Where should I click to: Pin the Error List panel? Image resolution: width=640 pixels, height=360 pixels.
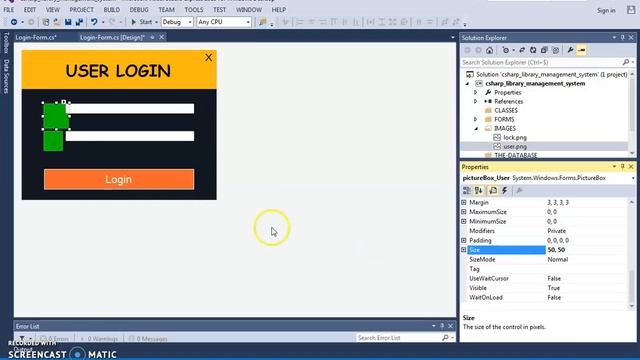coord(442,326)
